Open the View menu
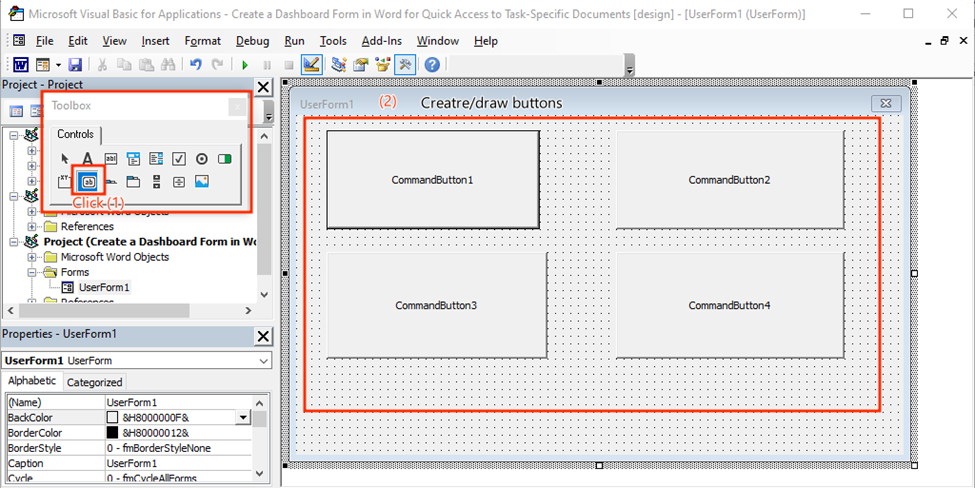This screenshot has width=975, height=488. tap(114, 41)
